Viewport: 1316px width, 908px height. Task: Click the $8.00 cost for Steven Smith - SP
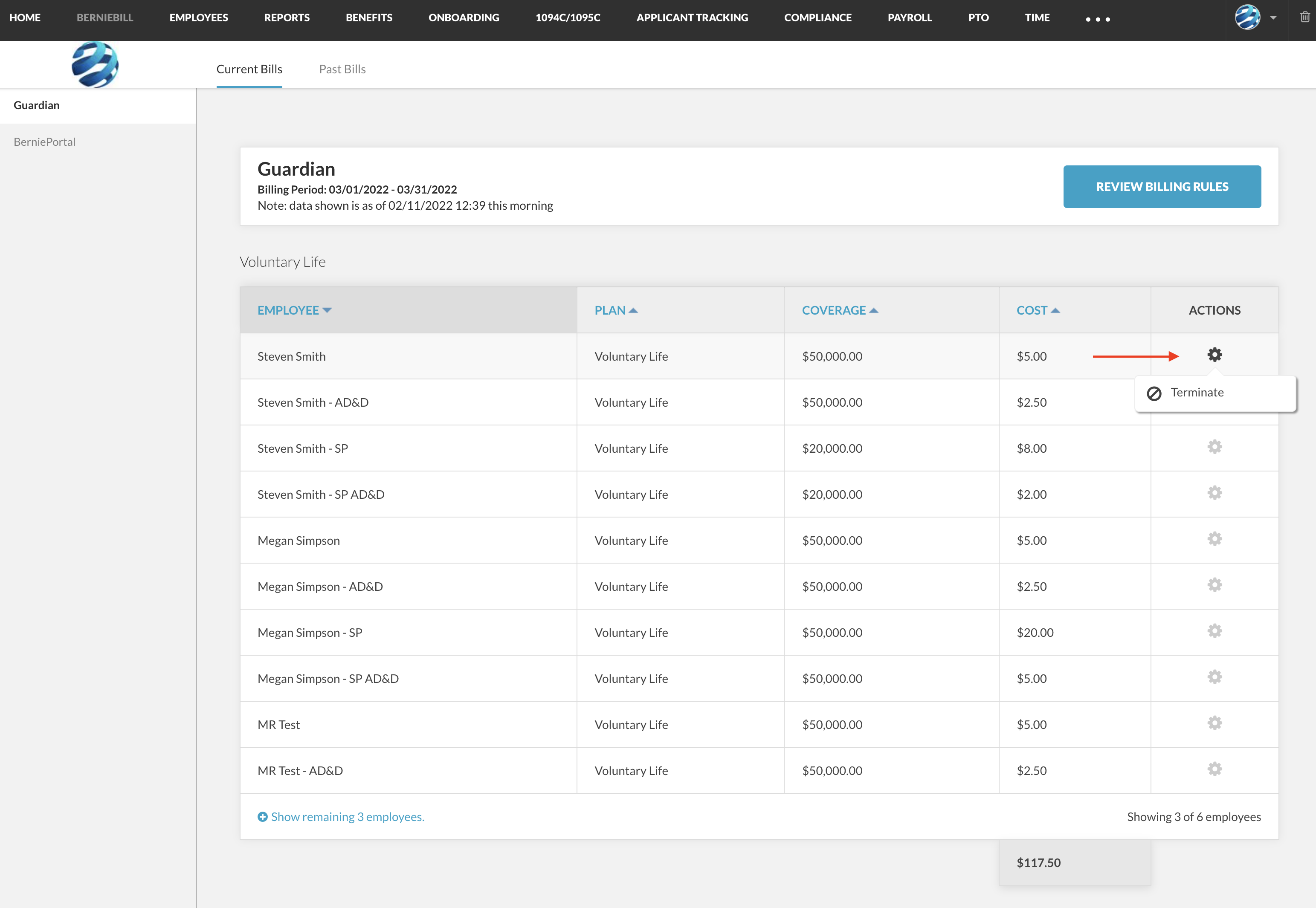coord(1032,448)
